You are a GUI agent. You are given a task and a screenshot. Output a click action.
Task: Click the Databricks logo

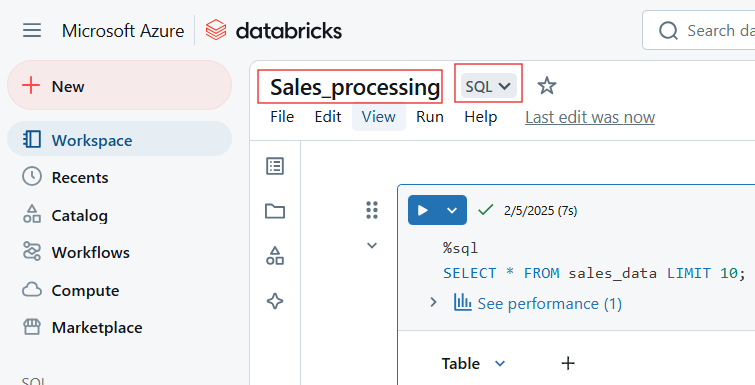pyautogui.click(x=273, y=30)
